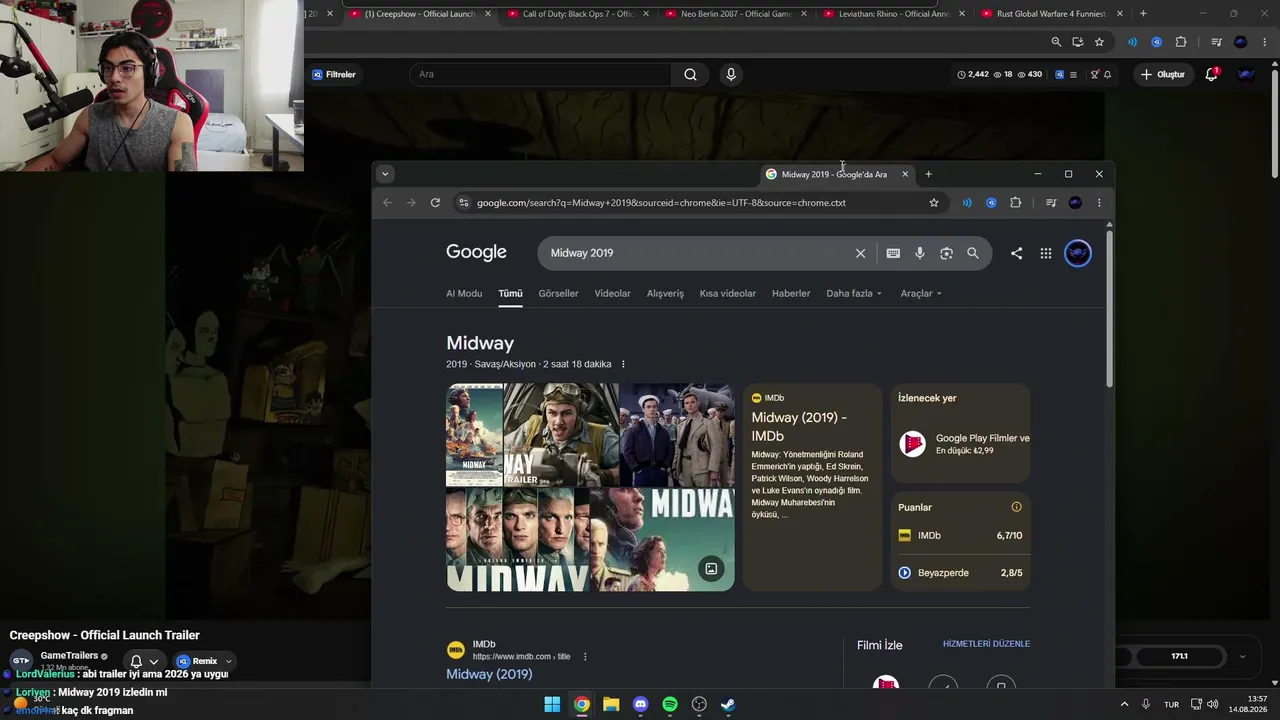1280x720 pixels.
Task: Click the YouTube Oluştur create button
Action: tap(1163, 74)
